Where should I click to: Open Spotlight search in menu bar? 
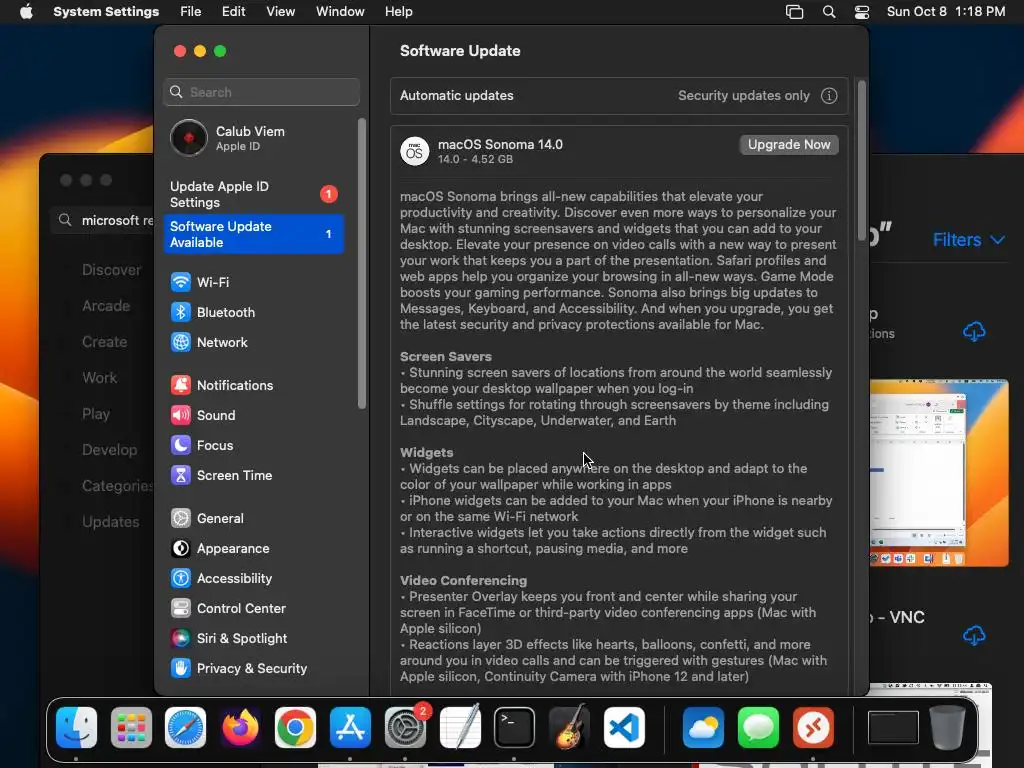(829, 12)
